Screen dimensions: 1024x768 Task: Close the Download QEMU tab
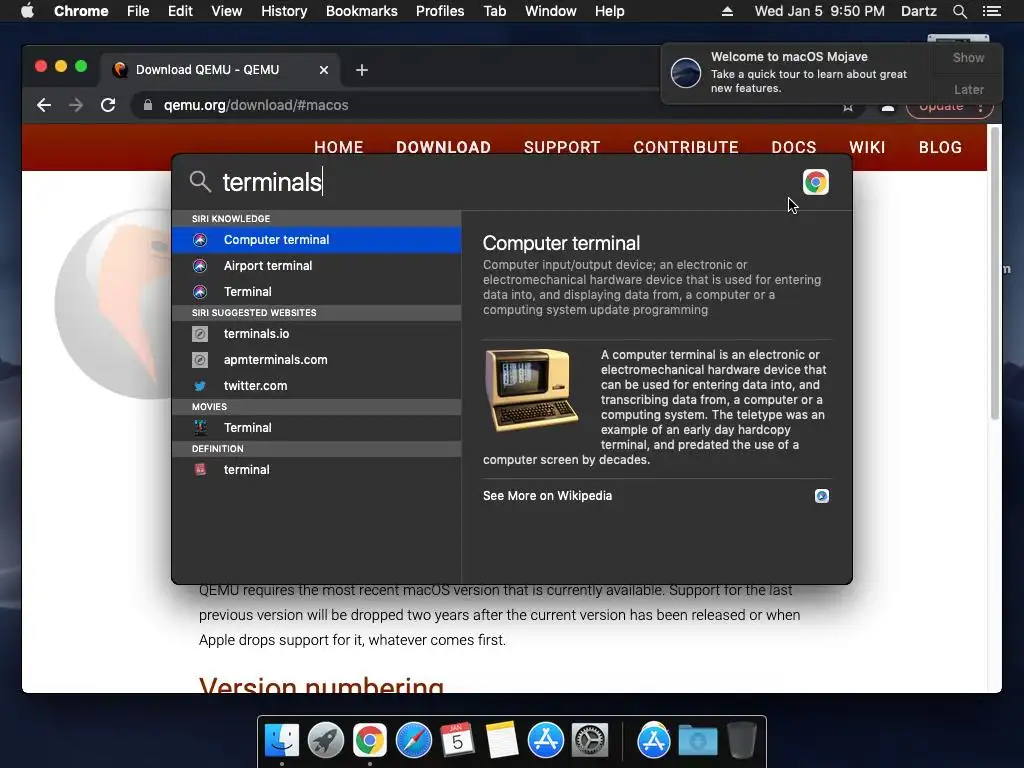tap(323, 70)
